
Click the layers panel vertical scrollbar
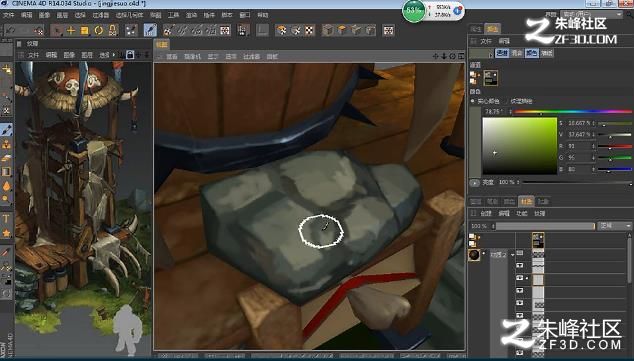[630, 259]
